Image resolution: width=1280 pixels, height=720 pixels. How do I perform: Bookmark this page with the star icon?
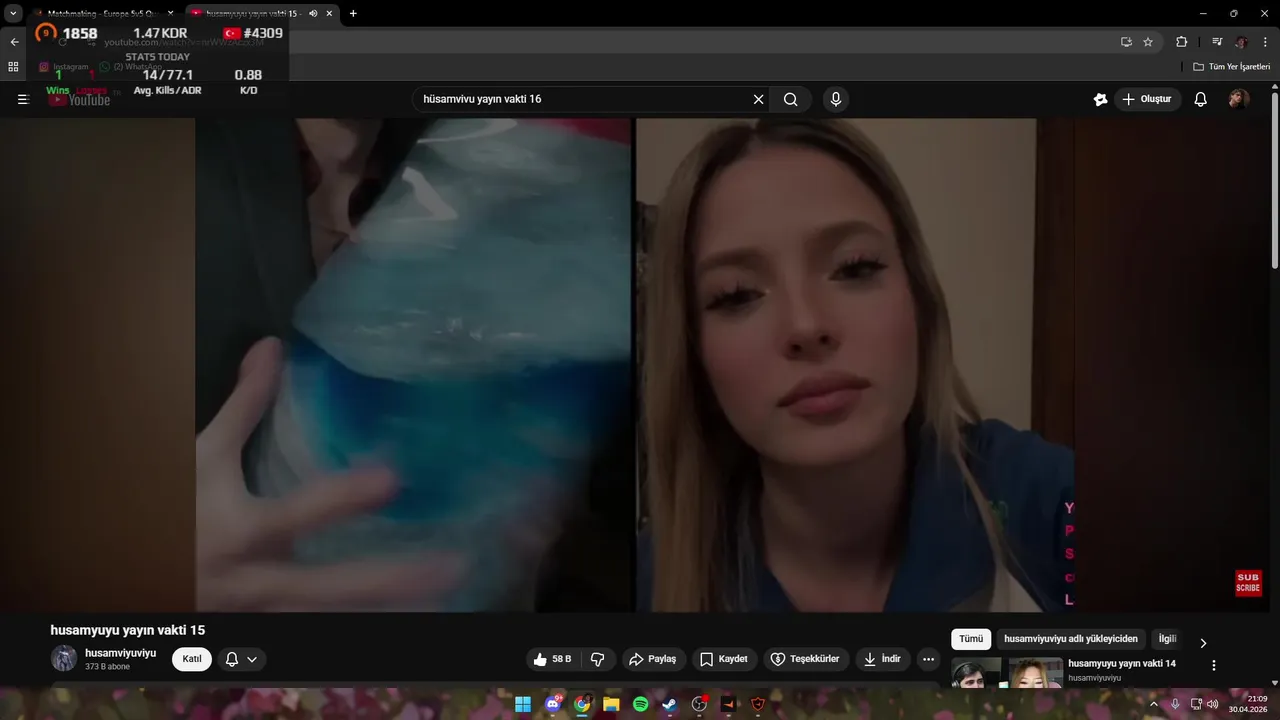pos(1148,42)
